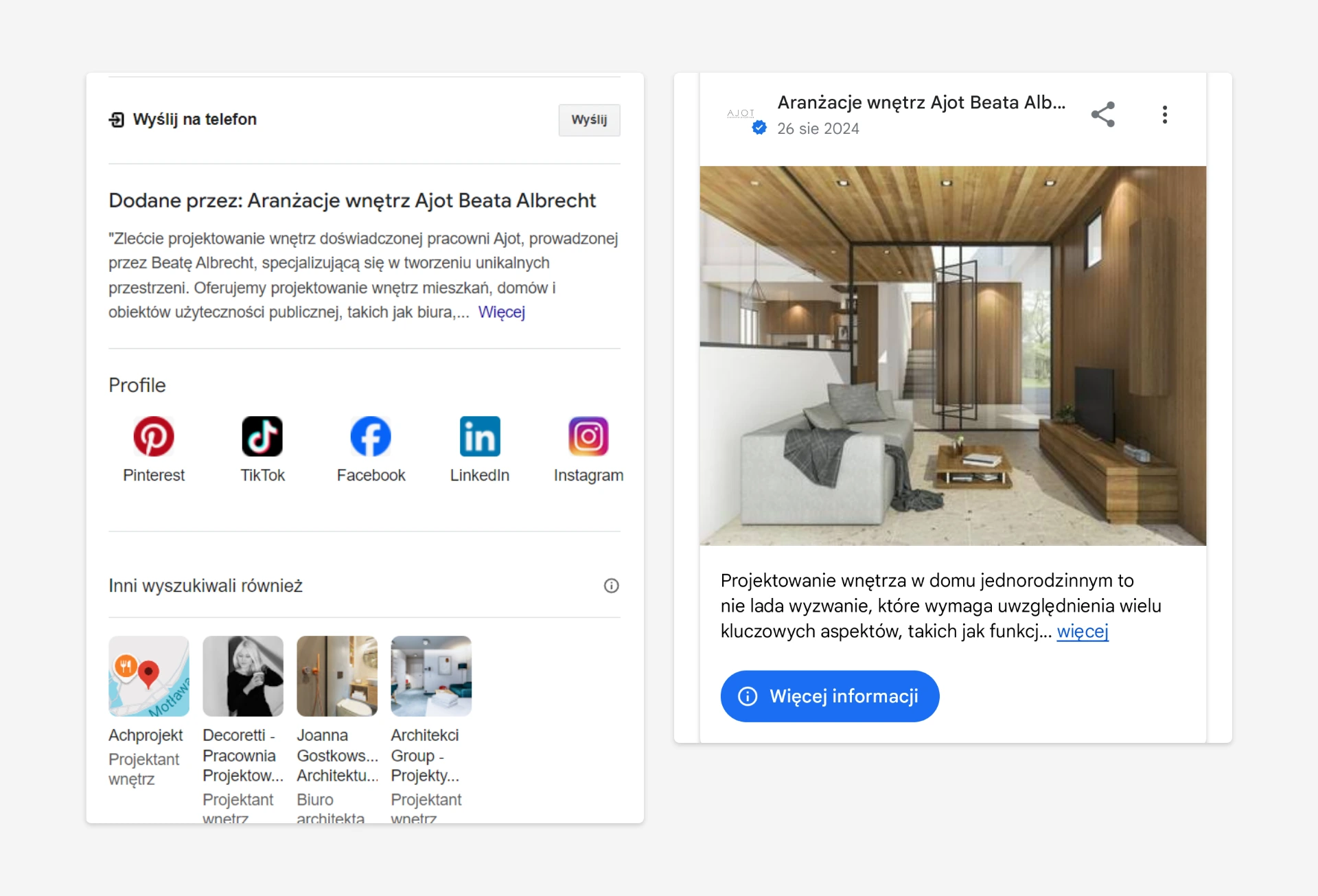Open the LinkedIn profile icon

480,436
